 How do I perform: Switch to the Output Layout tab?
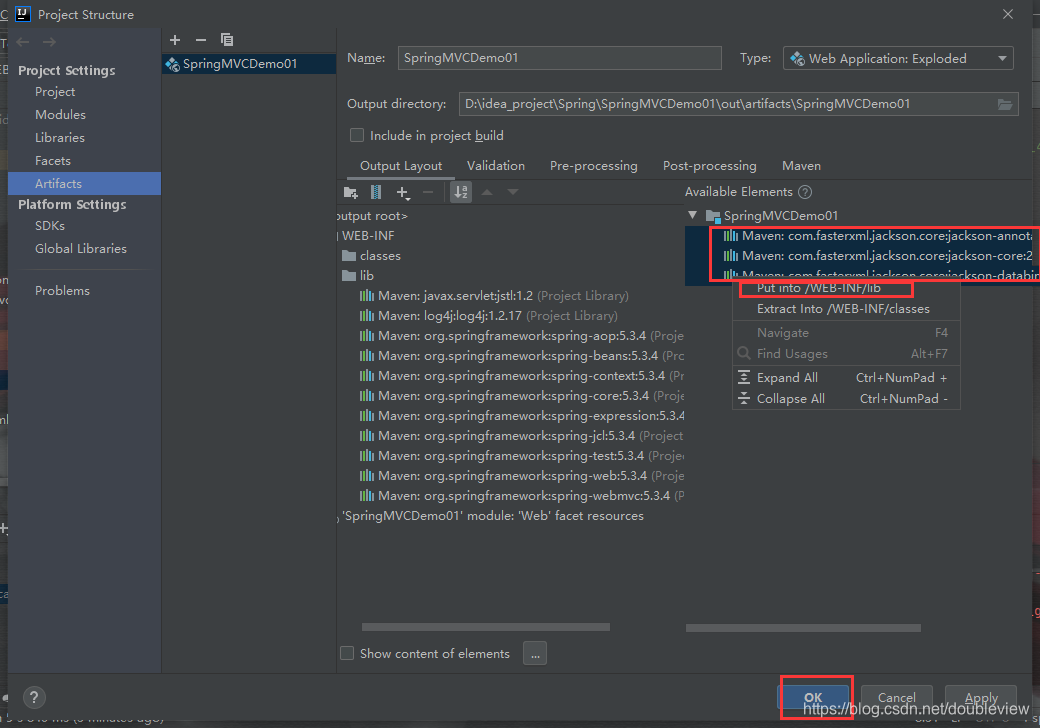401,166
